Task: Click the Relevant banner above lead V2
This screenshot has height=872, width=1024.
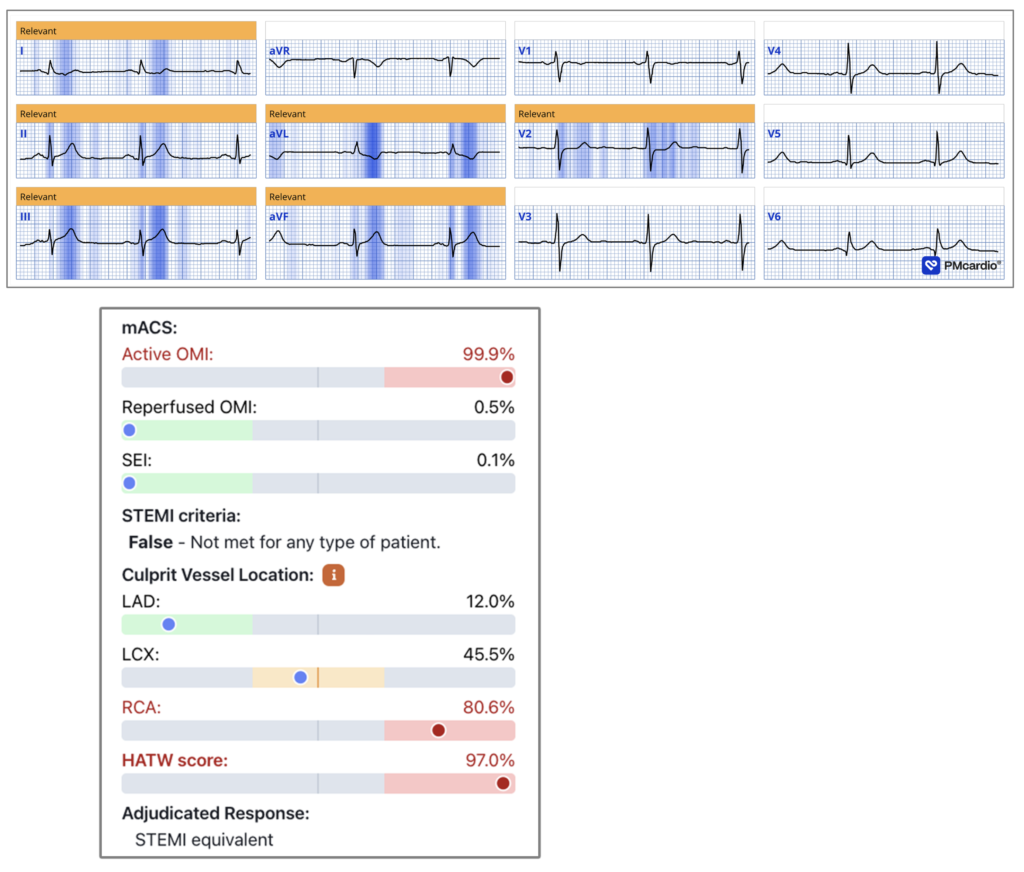Action: [633, 114]
